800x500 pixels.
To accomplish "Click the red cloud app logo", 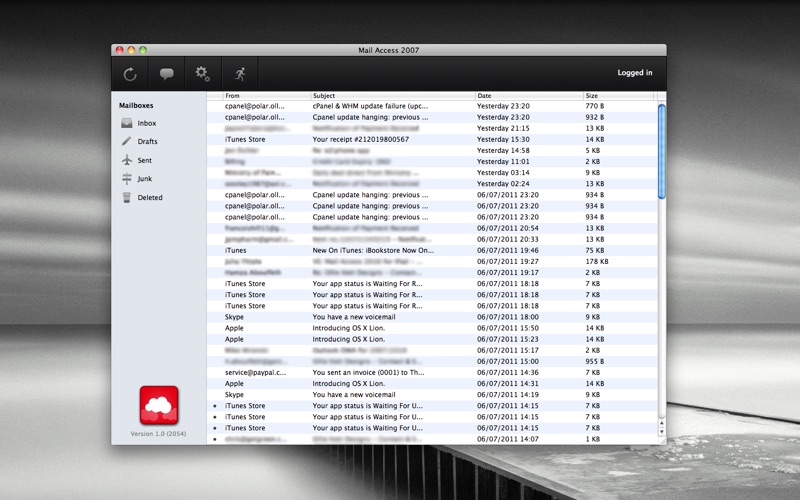I will point(159,405).
